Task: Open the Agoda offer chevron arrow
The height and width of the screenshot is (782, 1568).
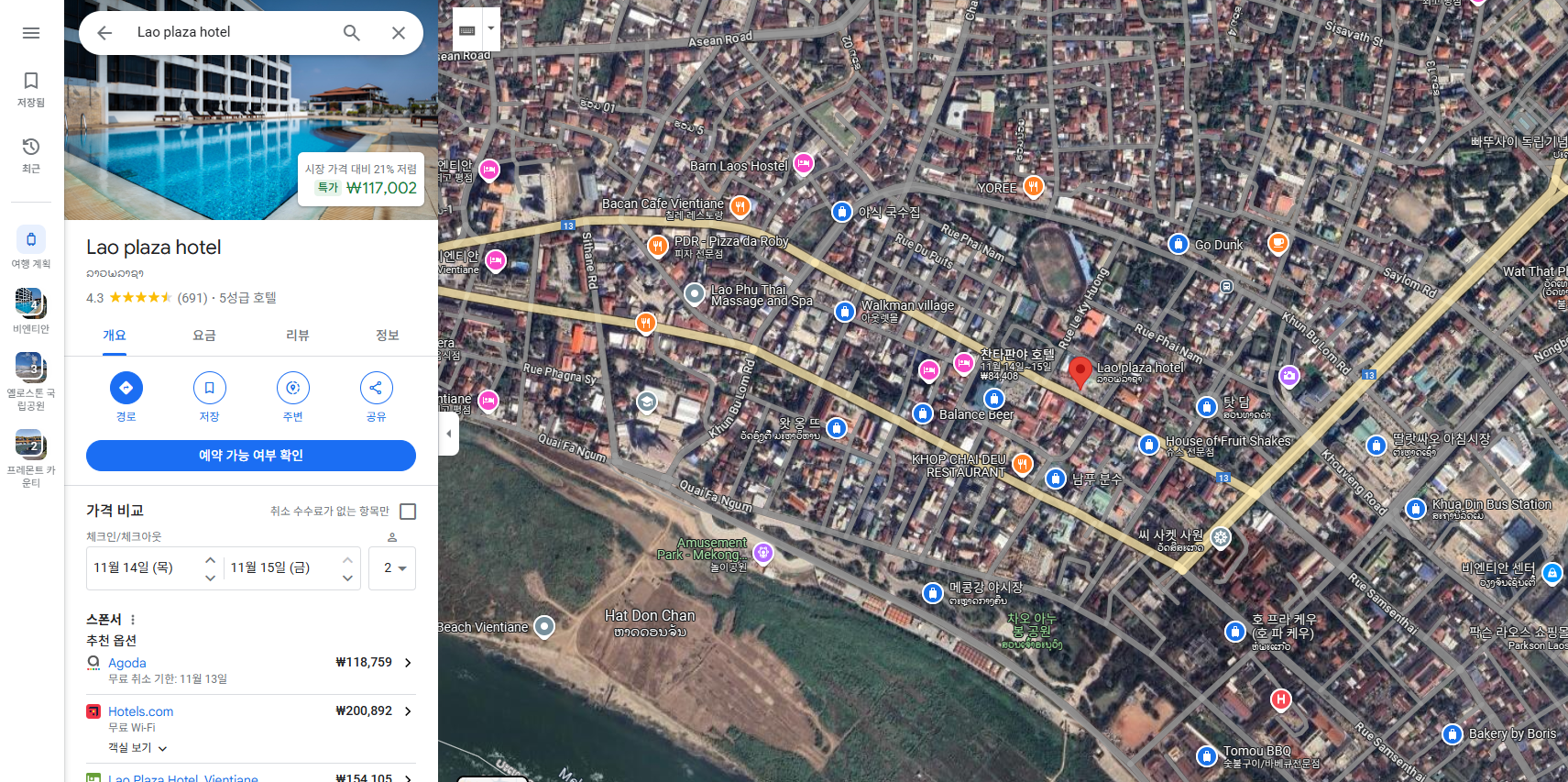Action: tap(408, 663)
